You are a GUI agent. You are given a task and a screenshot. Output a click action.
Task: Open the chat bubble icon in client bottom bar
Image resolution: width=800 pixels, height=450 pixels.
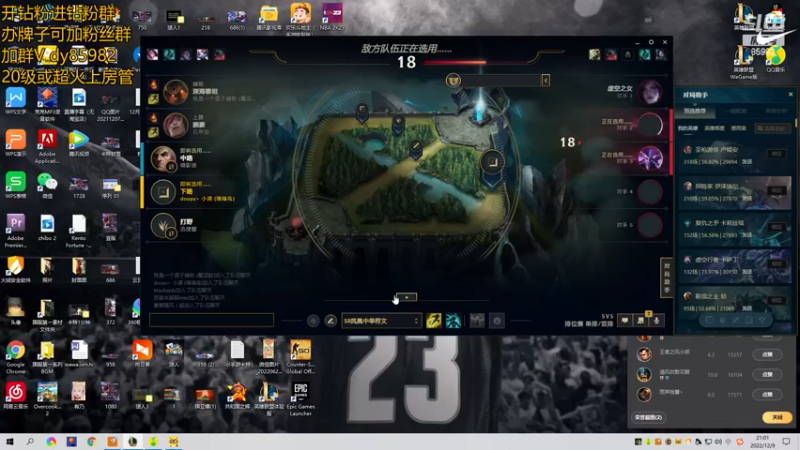coord(624,320)
